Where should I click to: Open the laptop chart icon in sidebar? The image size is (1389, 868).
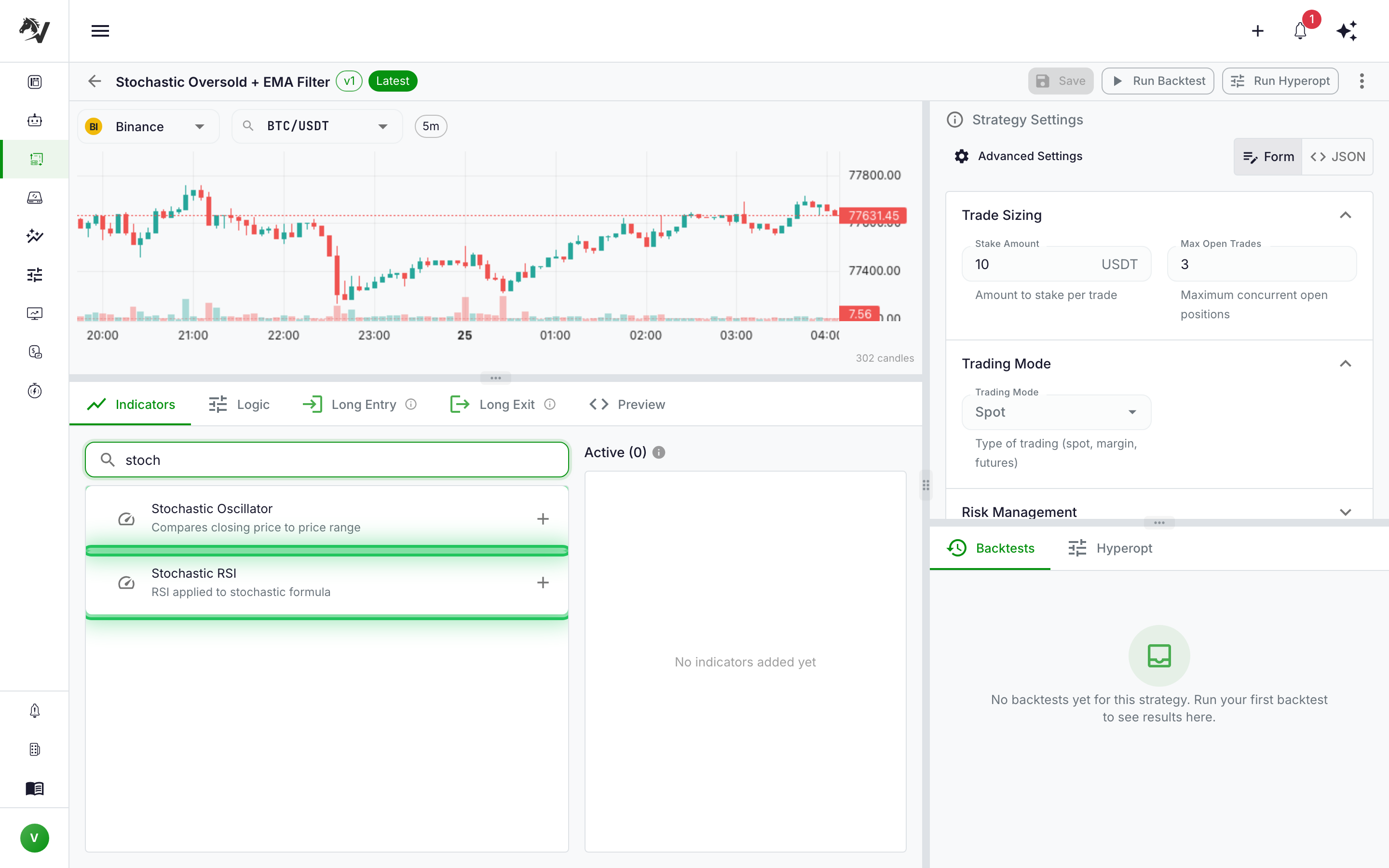pos(34,198)
